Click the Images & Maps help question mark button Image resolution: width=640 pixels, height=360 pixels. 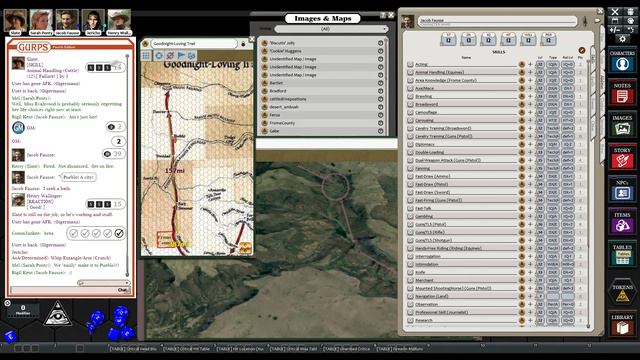[x=382, y=15]
